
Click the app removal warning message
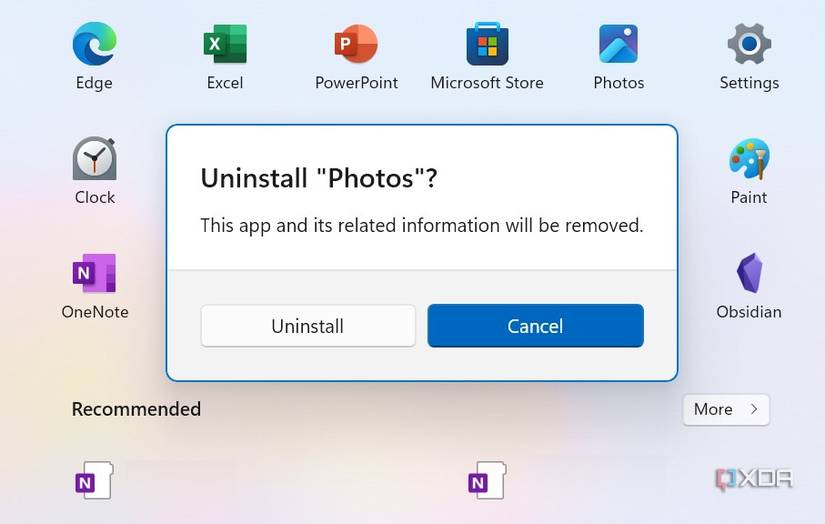pos(421,225)
